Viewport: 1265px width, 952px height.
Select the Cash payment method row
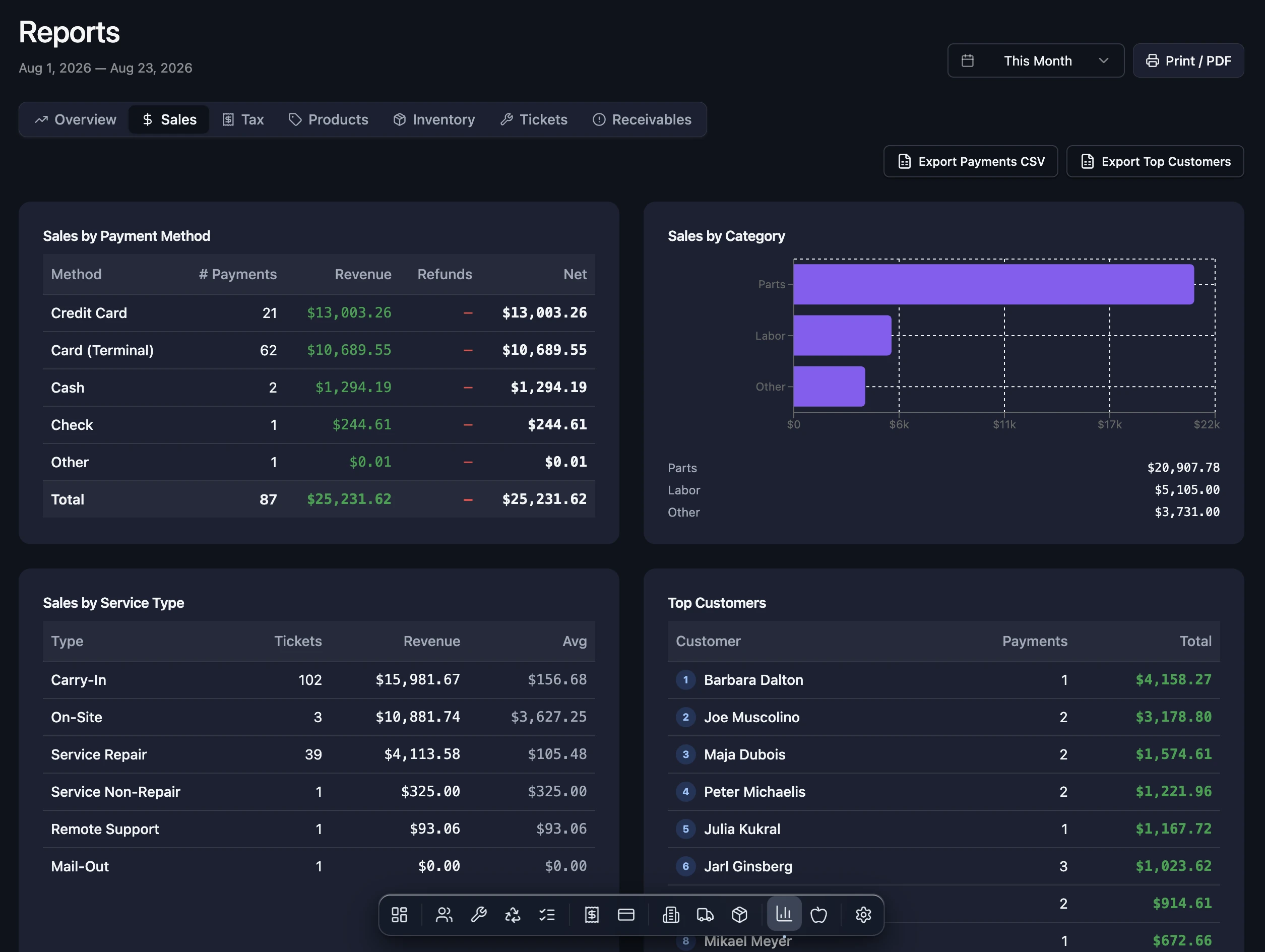point(319,388)
